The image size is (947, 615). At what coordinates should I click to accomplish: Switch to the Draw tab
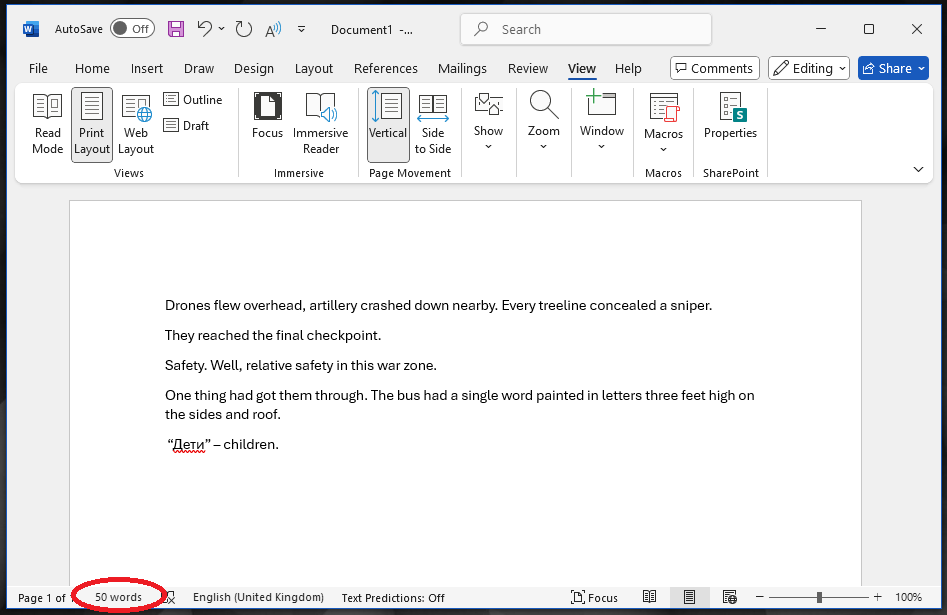(199, 69)
